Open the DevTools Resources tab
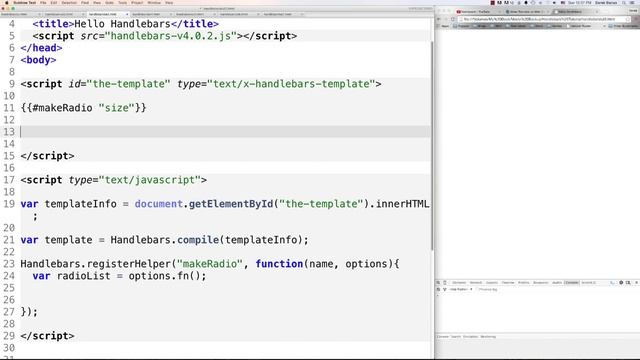640x360 pixels. click(x=540, y=282)
